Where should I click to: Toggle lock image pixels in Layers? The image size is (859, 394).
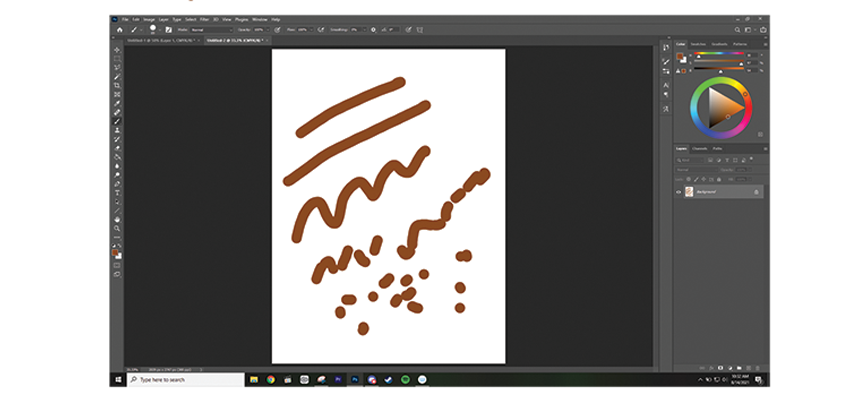click(x=696, y=179)
